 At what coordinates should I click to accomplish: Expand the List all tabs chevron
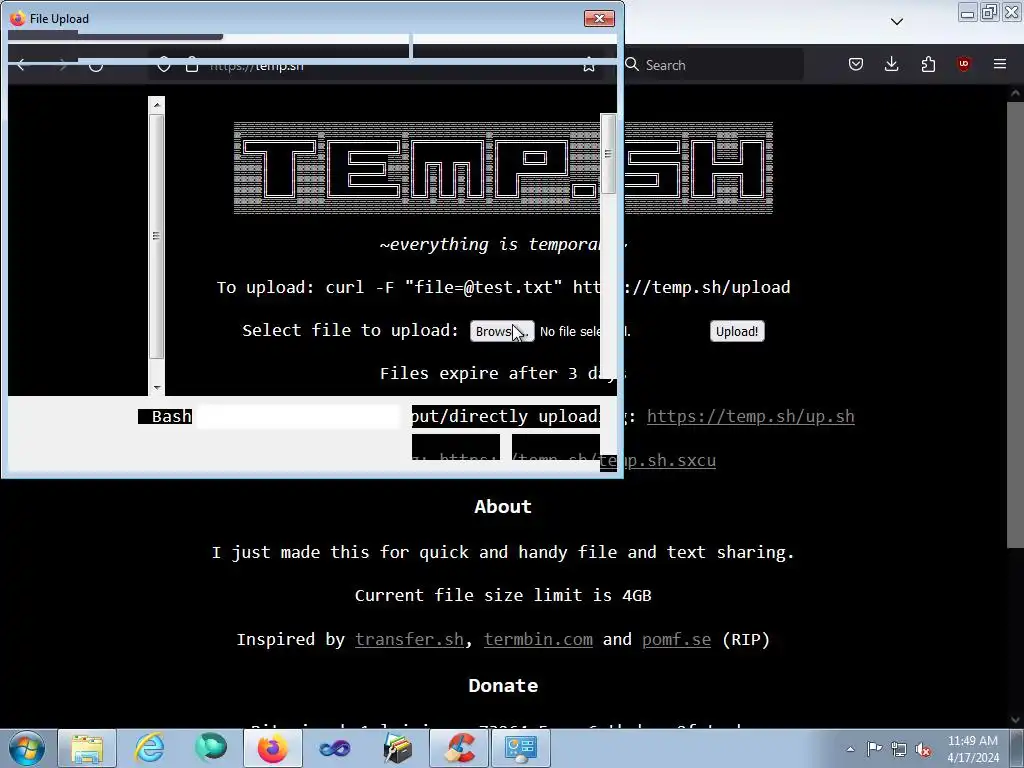(897, 22)
